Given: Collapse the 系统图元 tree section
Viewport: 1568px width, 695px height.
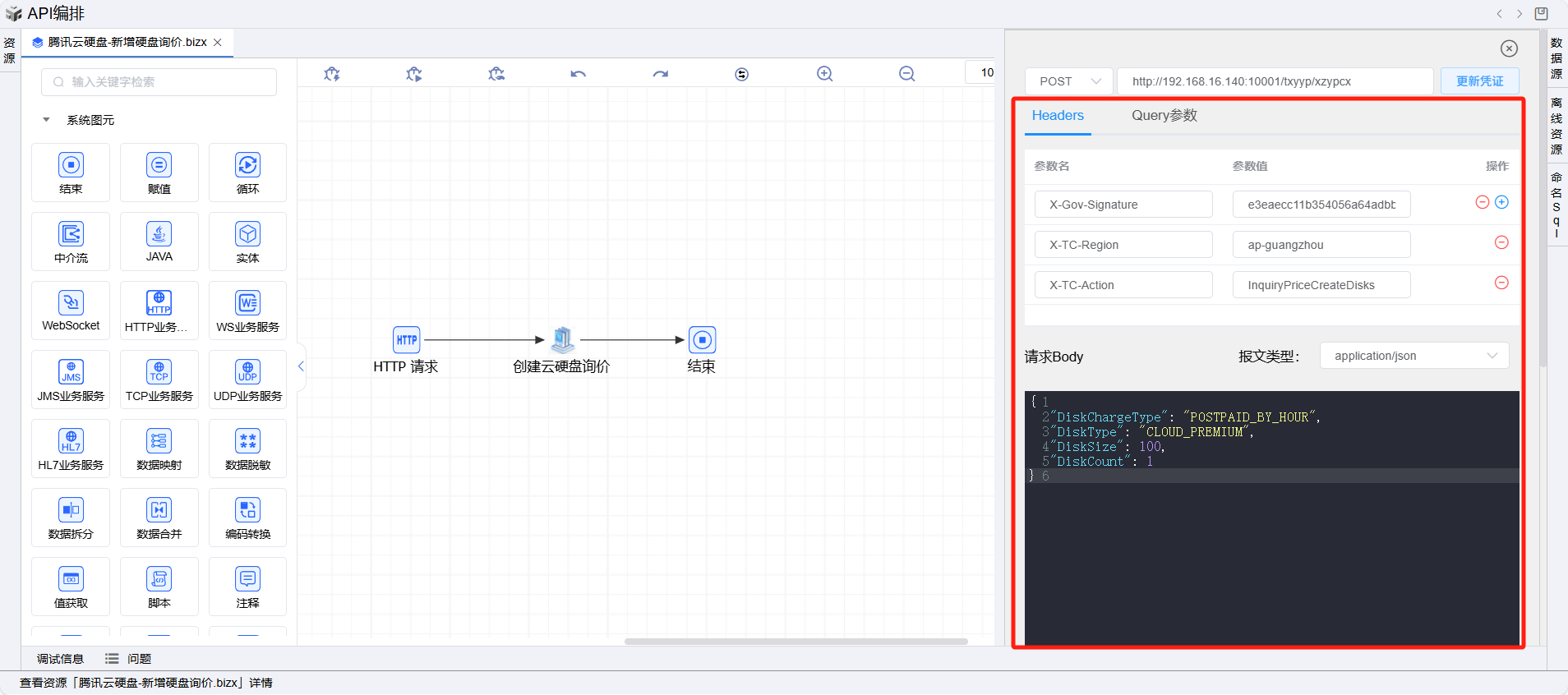Looking at the screenshot, I should (47, 120).
